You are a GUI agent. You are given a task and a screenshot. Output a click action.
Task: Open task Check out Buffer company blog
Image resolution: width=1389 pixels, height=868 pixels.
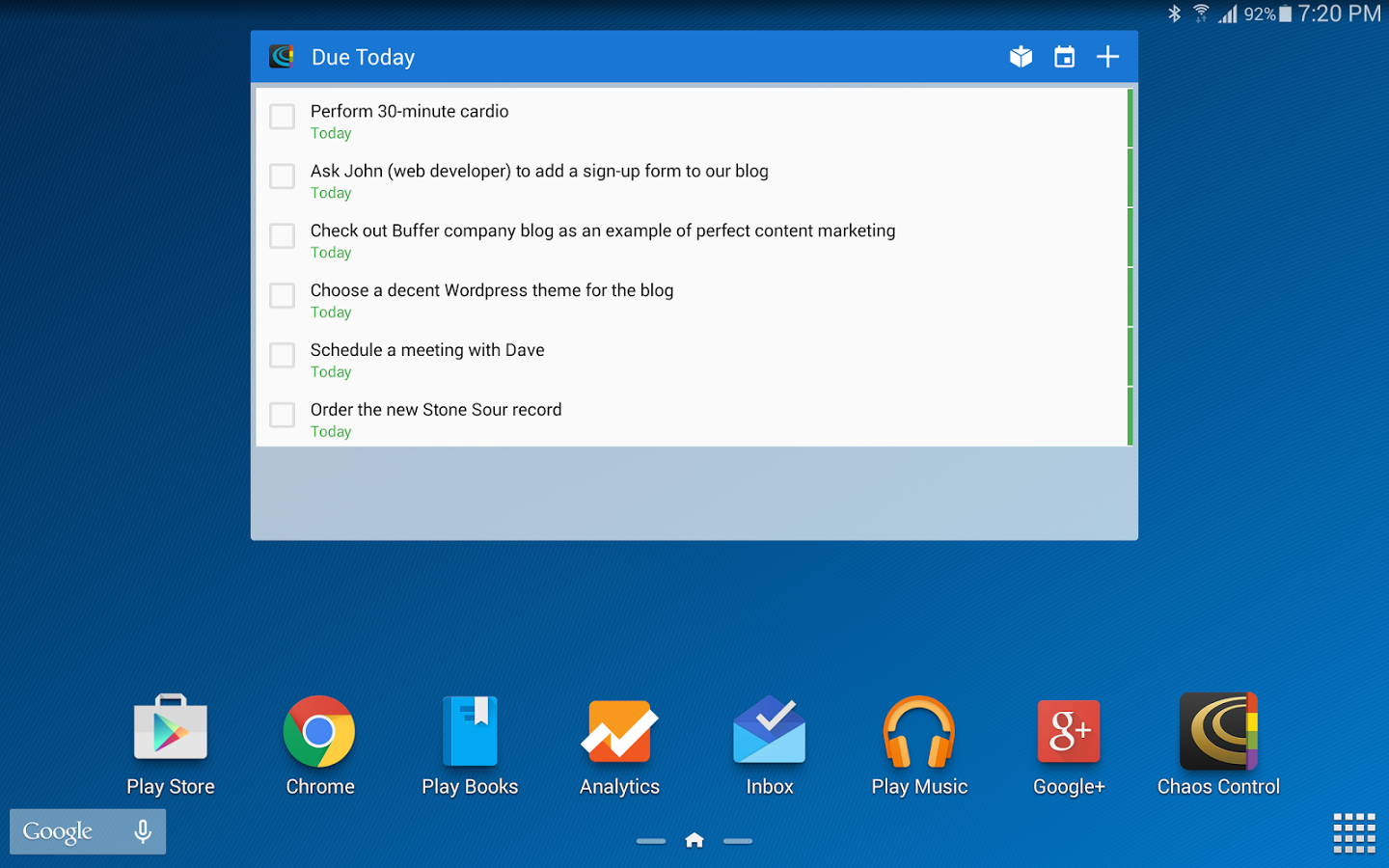coord(694,238)
